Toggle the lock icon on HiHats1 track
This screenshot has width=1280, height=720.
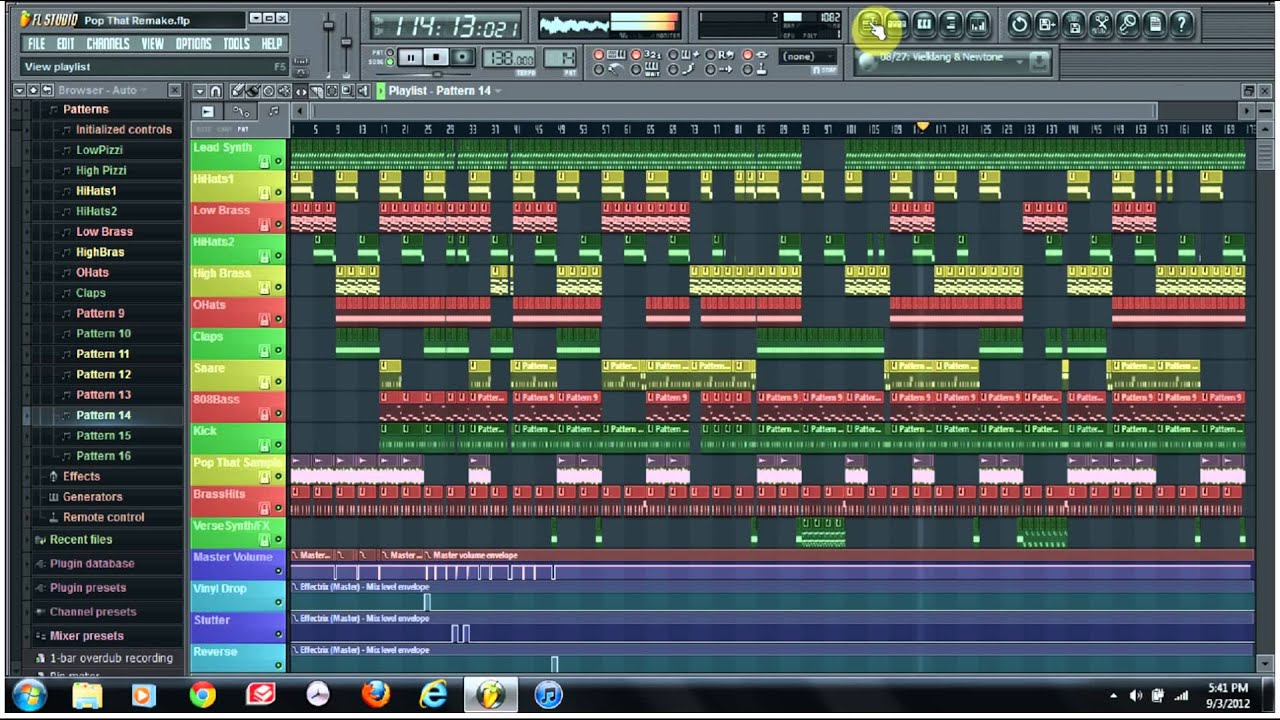point(265,192)
